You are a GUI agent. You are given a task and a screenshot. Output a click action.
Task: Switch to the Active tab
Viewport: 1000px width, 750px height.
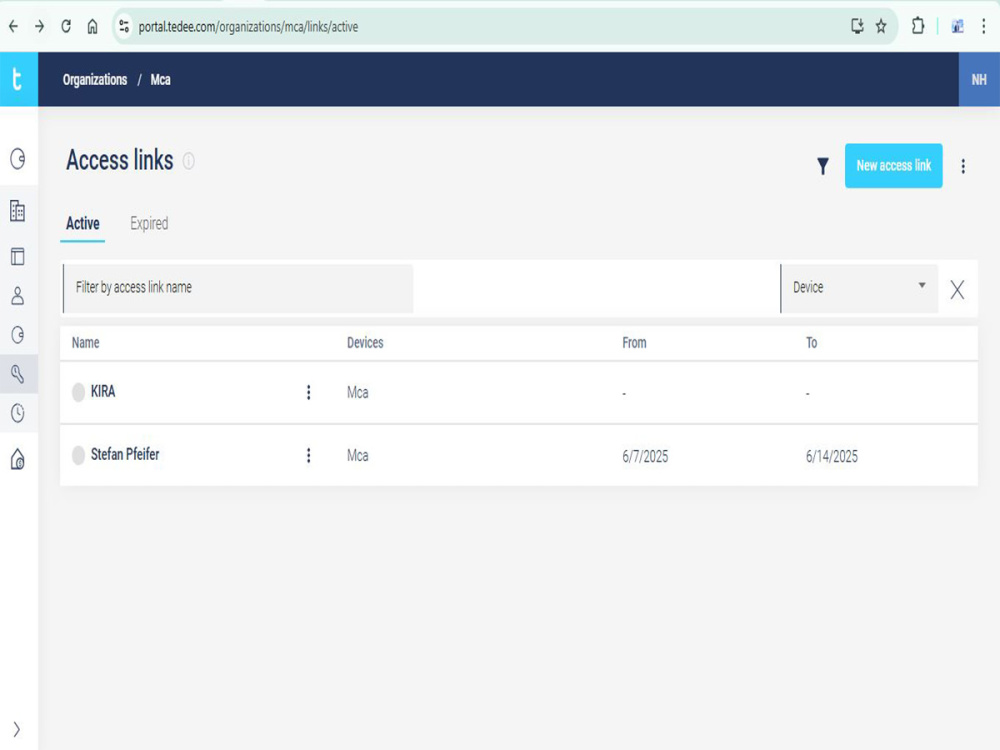pos(83,224)
